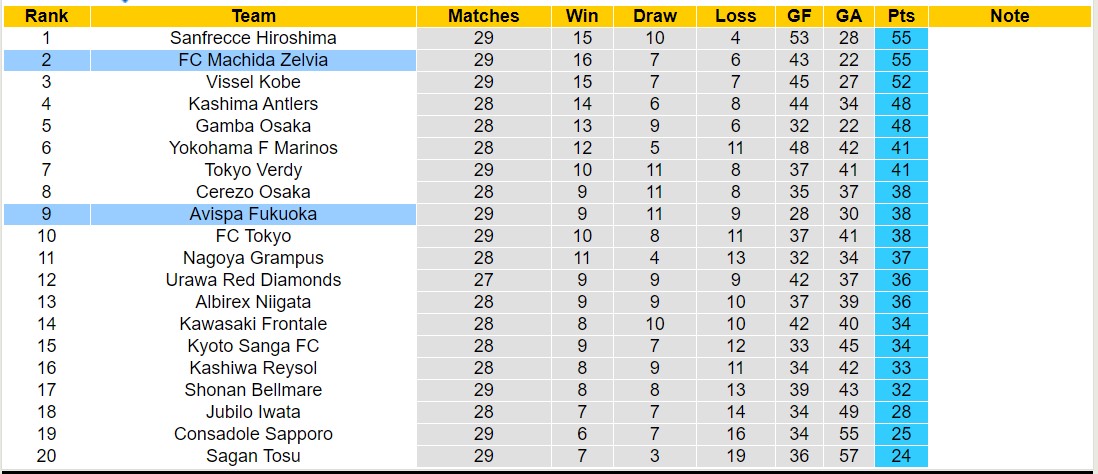The width and height of the screenshot is (1098, 474).
Task: Open the Sanfrecce Hiroshima team link
Action: (253, 38)
